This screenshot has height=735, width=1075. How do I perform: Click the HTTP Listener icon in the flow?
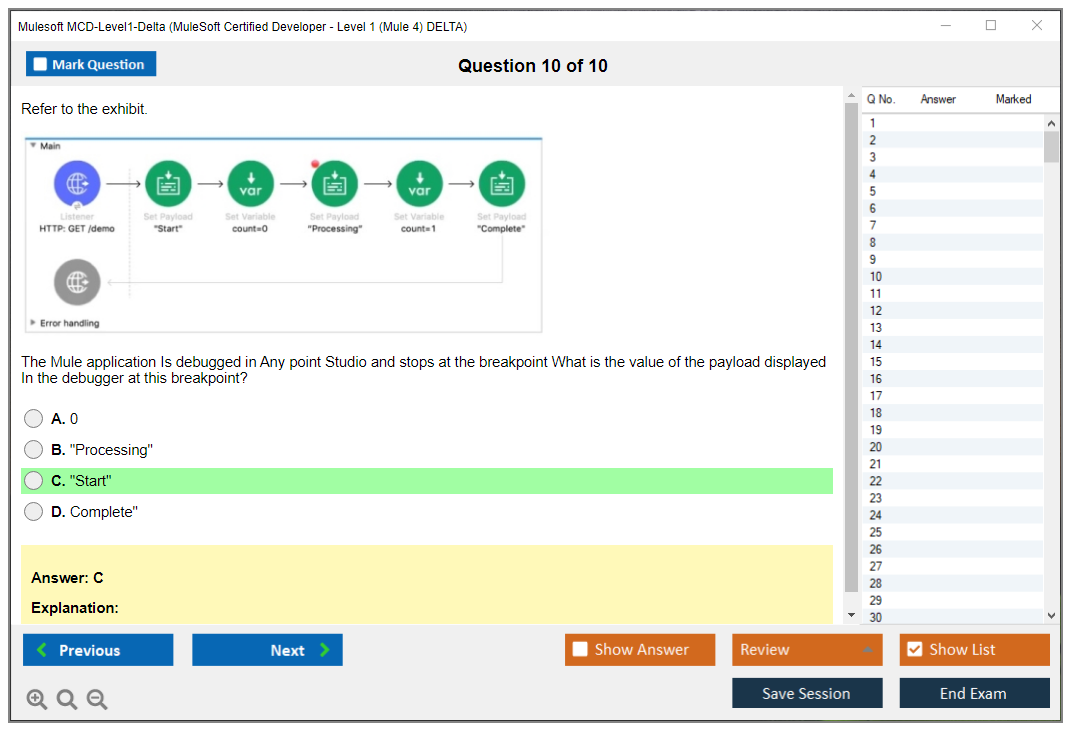tap(77, 184)
